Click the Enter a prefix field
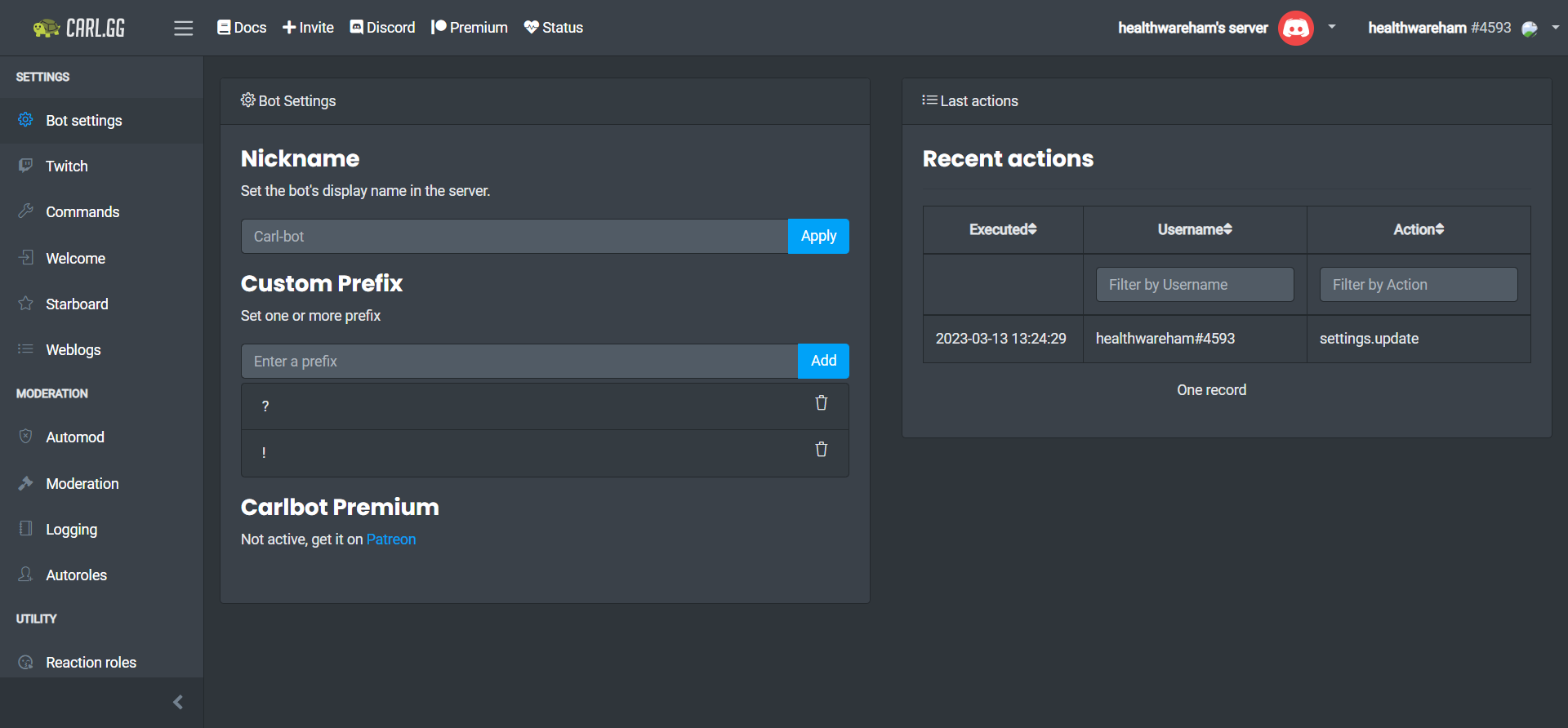 click(519, 362)
